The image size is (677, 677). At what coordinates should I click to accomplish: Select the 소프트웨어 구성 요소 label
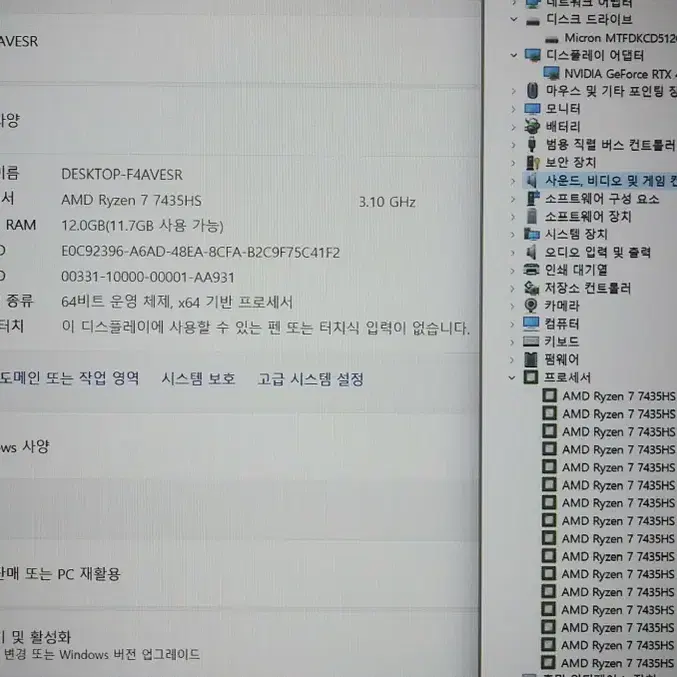point(602,199)
